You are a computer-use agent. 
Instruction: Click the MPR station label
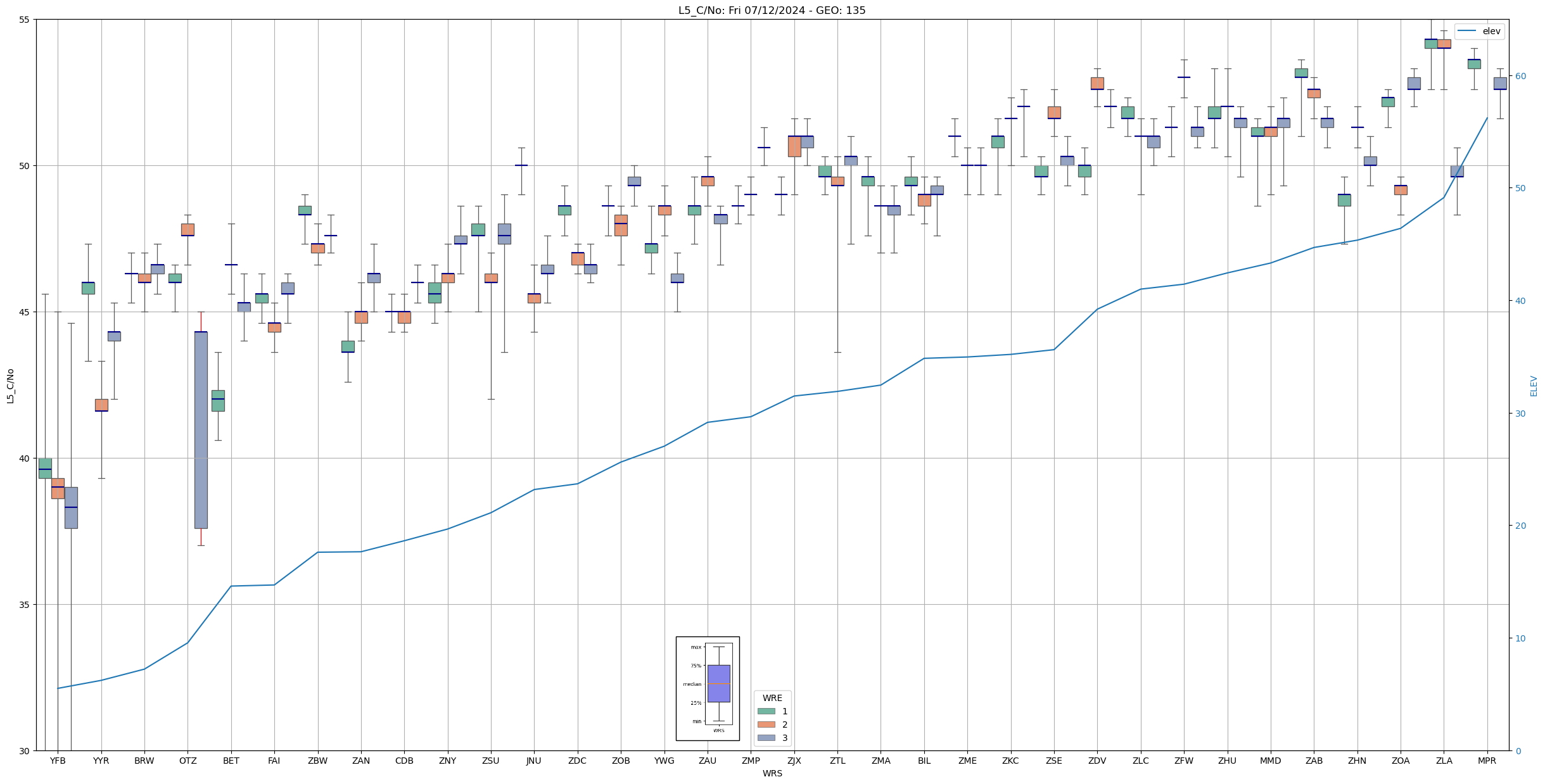click(1487, 761)
